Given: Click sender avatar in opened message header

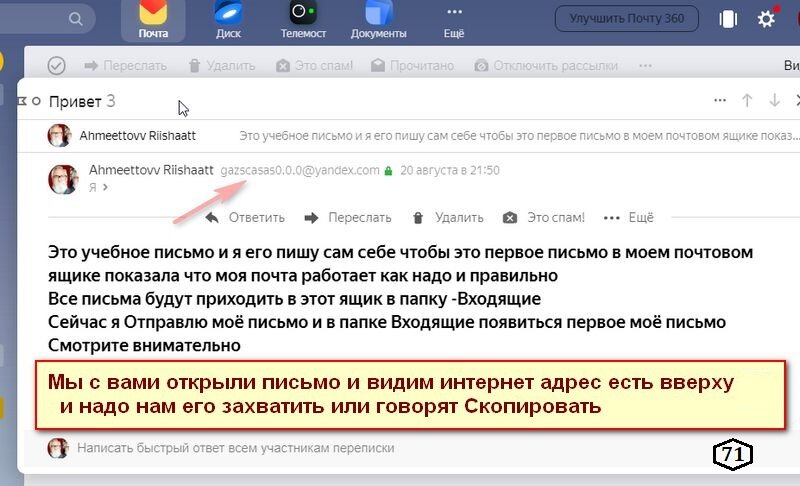Looking at the screenshot, I should tap(63, 179).
